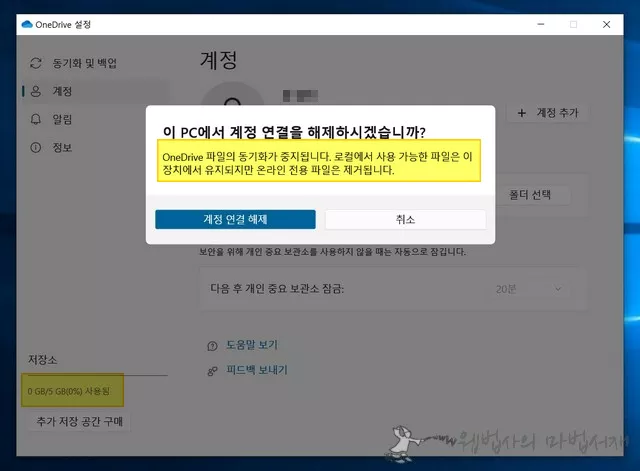Click the sync arrows icon
Image resolution: width=640 pixels, height=471 pixels.
(36, 63)
